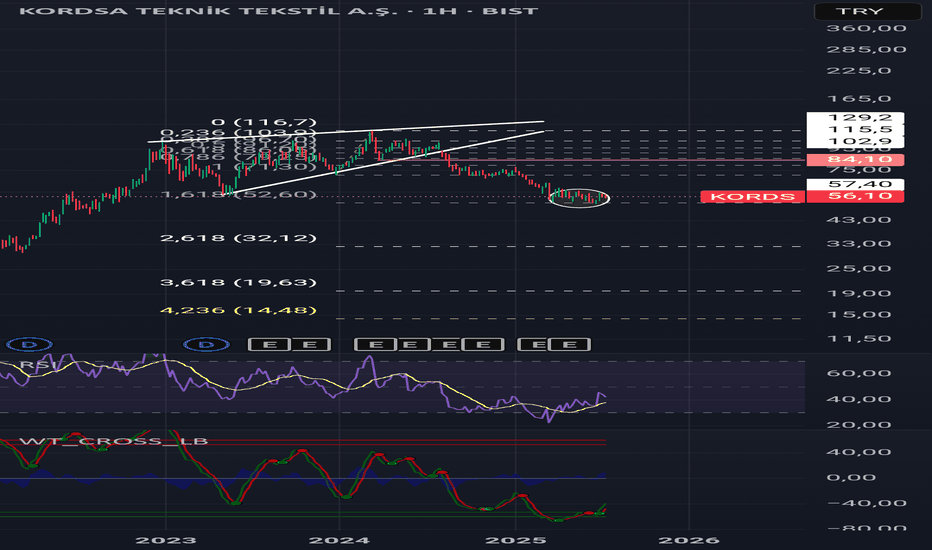
Task: Click the 115,5 price label
Action: pos(855,130)
